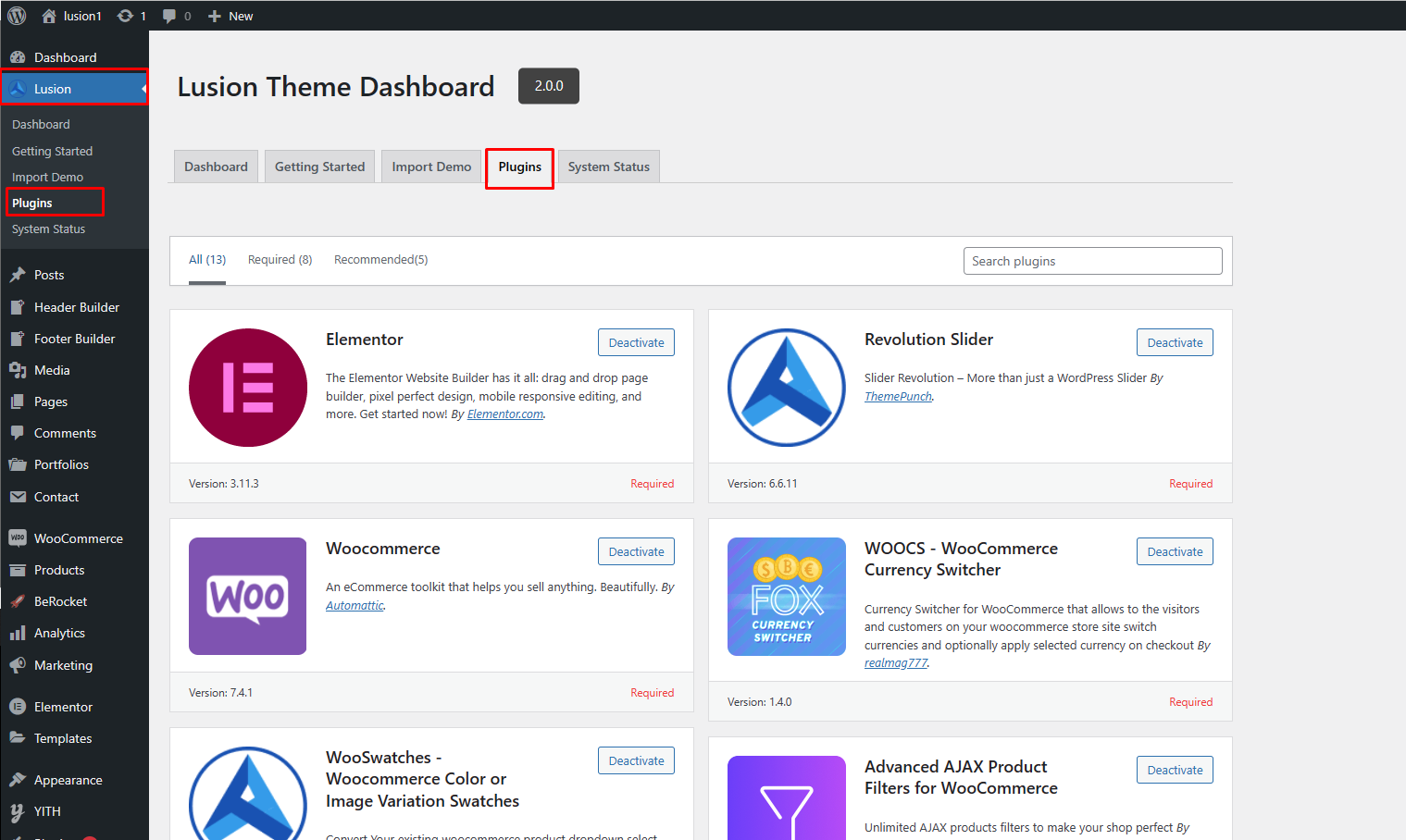
Task: Follow the Elementor.com author link
Action: (505, 414)
